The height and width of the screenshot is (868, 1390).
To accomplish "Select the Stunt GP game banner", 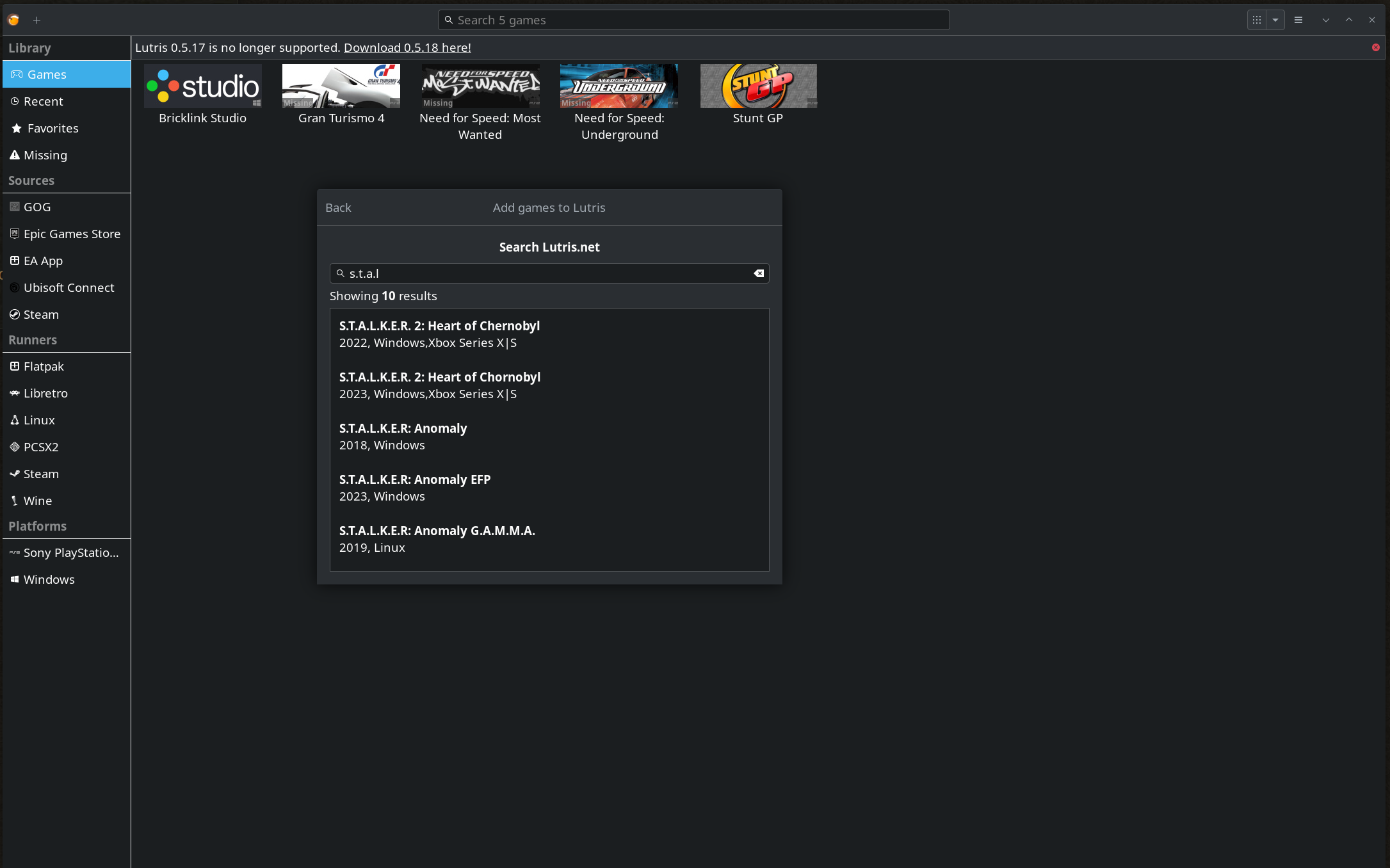I will pos(758,86).
